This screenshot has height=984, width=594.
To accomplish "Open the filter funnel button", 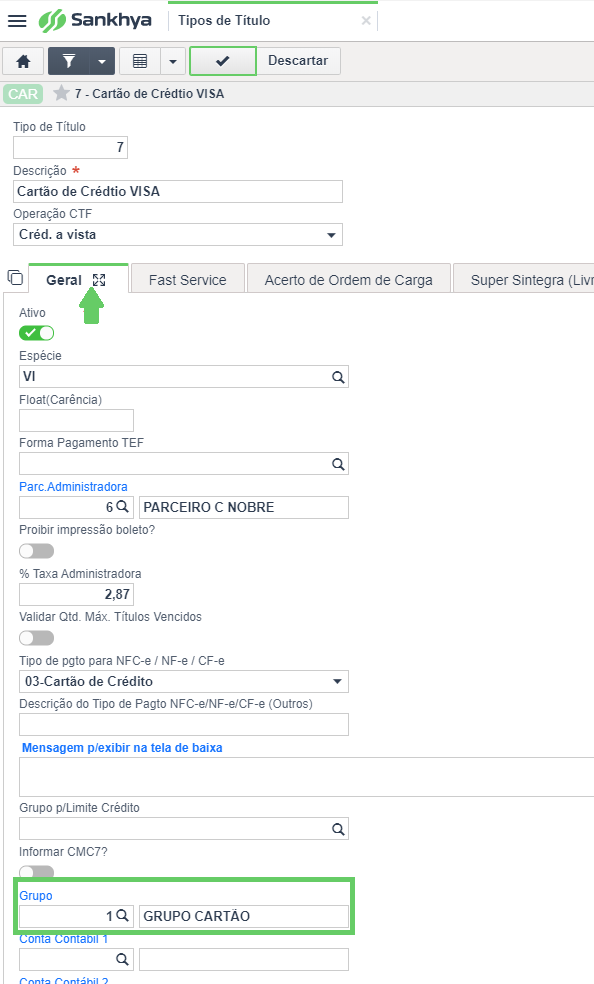I will [68, 61].
